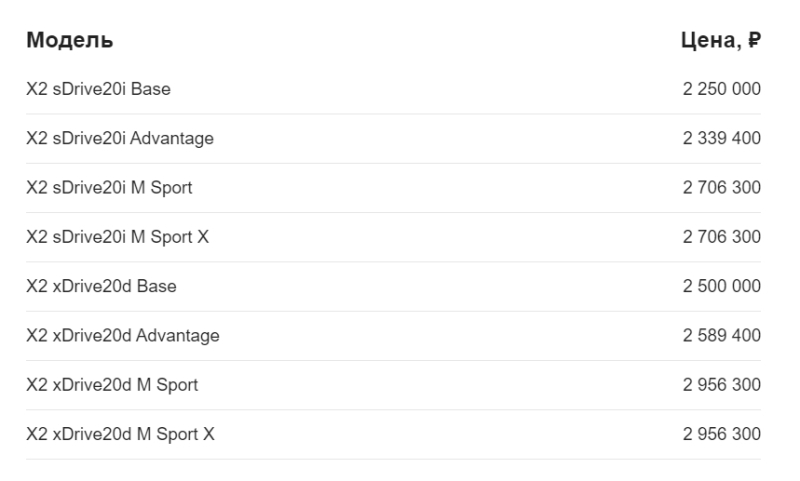Screen dimensions: 800x481
Task: Select the X2 sDrive20i Base model name
Action: click(x=98, y=89)
